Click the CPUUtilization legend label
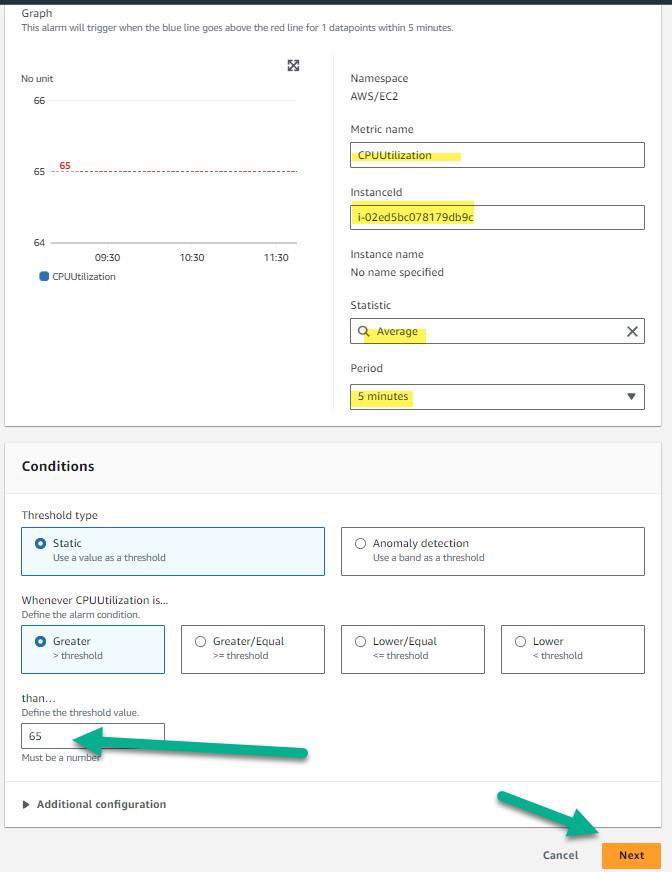The height and width of the screenshot is (872, 672). pyautogui.click(x=84, y=276)
